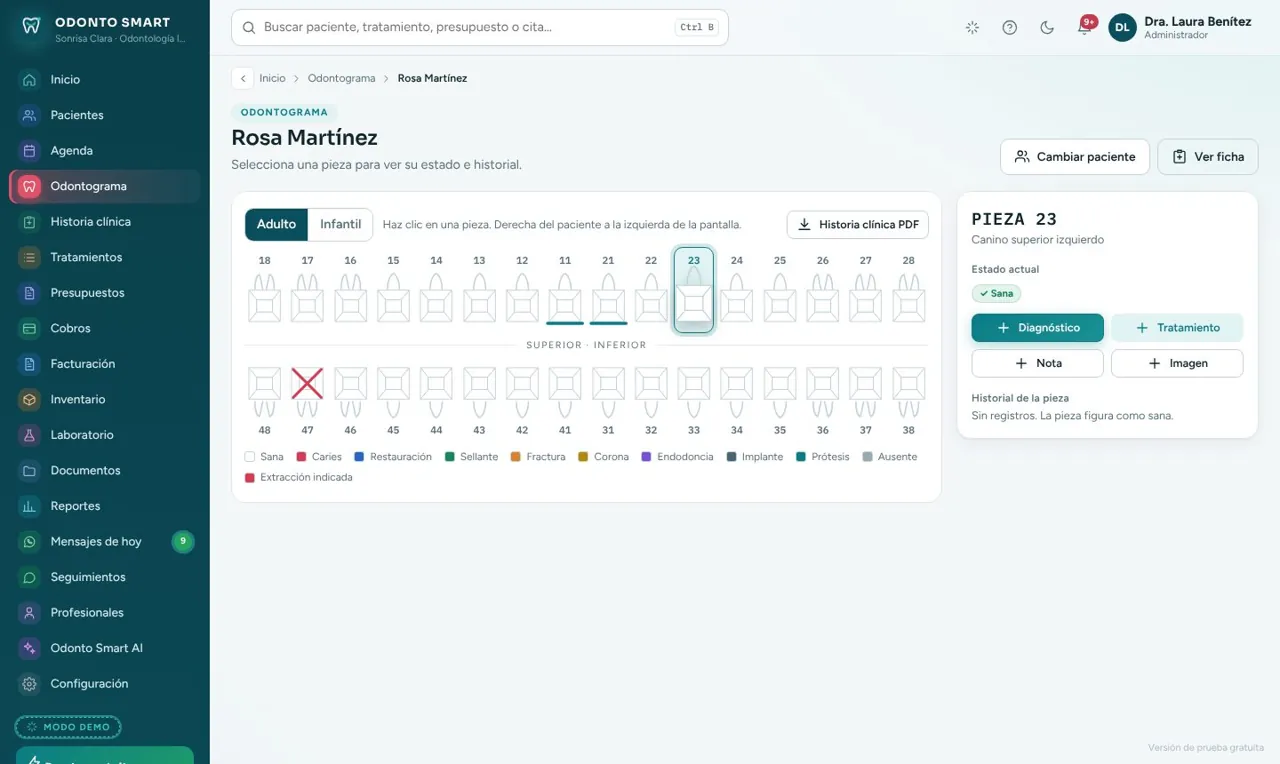Screen dimensions: 1280x764
Task: Open the Inicio sidebar item
Action: point(105,79)
